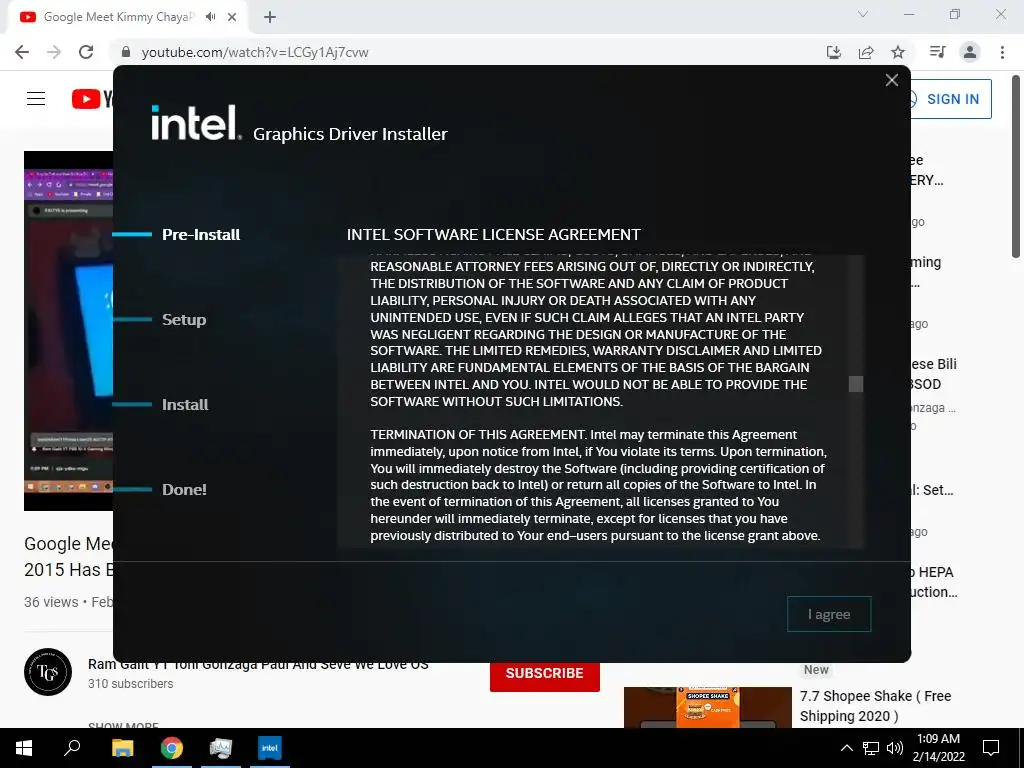Screen dimensions: 1024x768
Task: Open the 7.7 Shopee Shake video thumbnail
Action: pyautogui.click(x=707, y=707)
